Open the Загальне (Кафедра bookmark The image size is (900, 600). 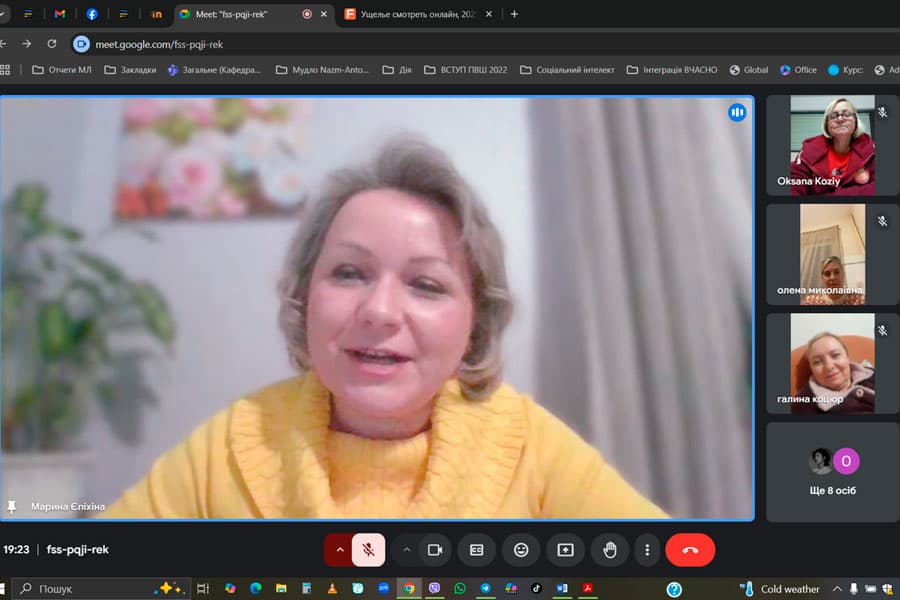pos(215,70)
